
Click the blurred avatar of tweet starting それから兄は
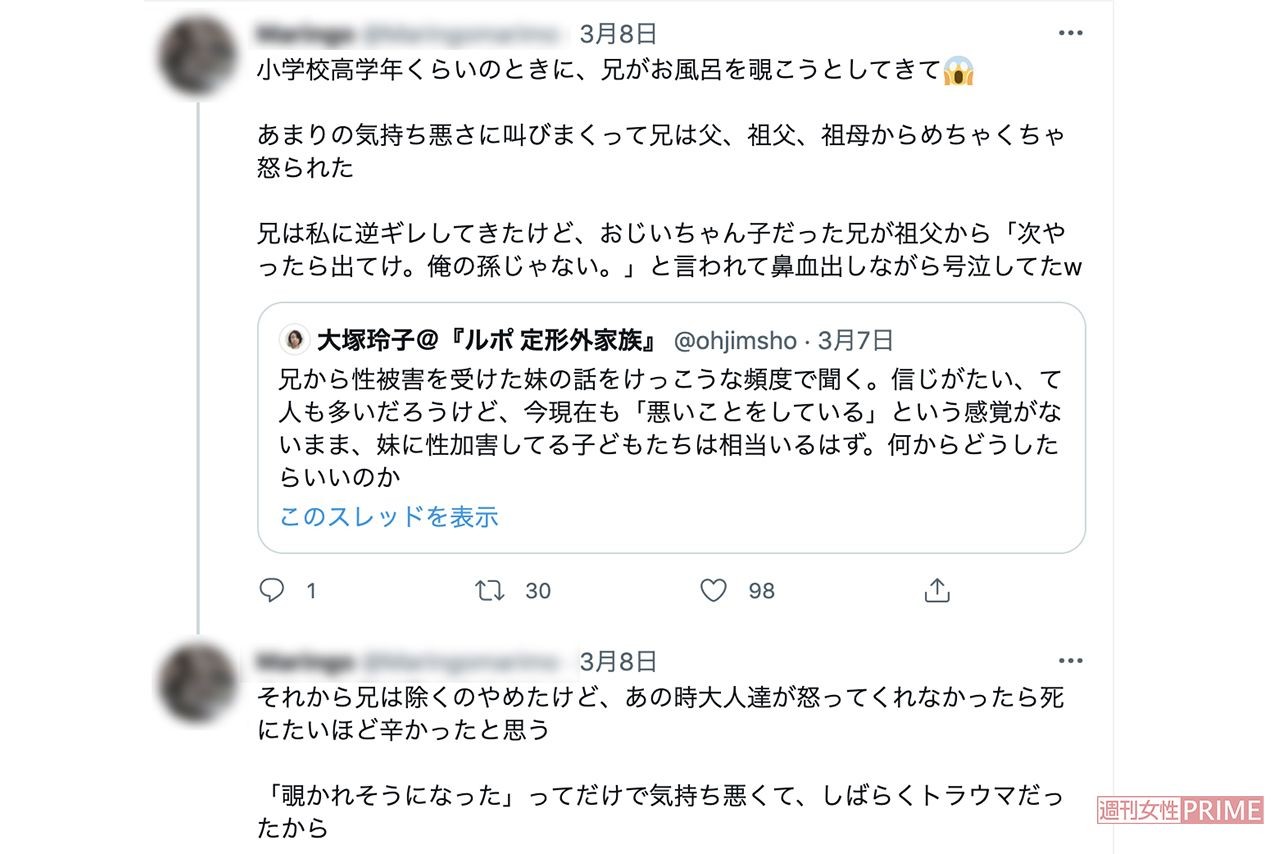[x=197, y=683]
